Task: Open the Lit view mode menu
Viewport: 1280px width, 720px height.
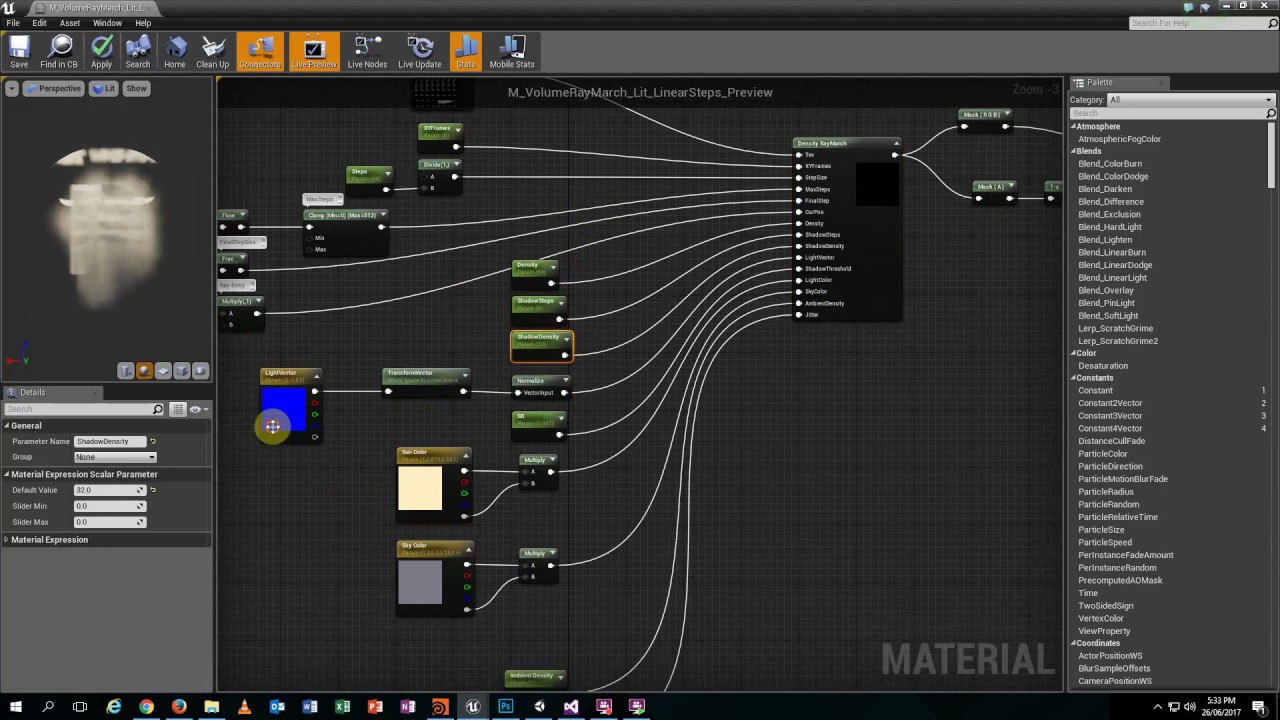Action: tap(104, 89)
